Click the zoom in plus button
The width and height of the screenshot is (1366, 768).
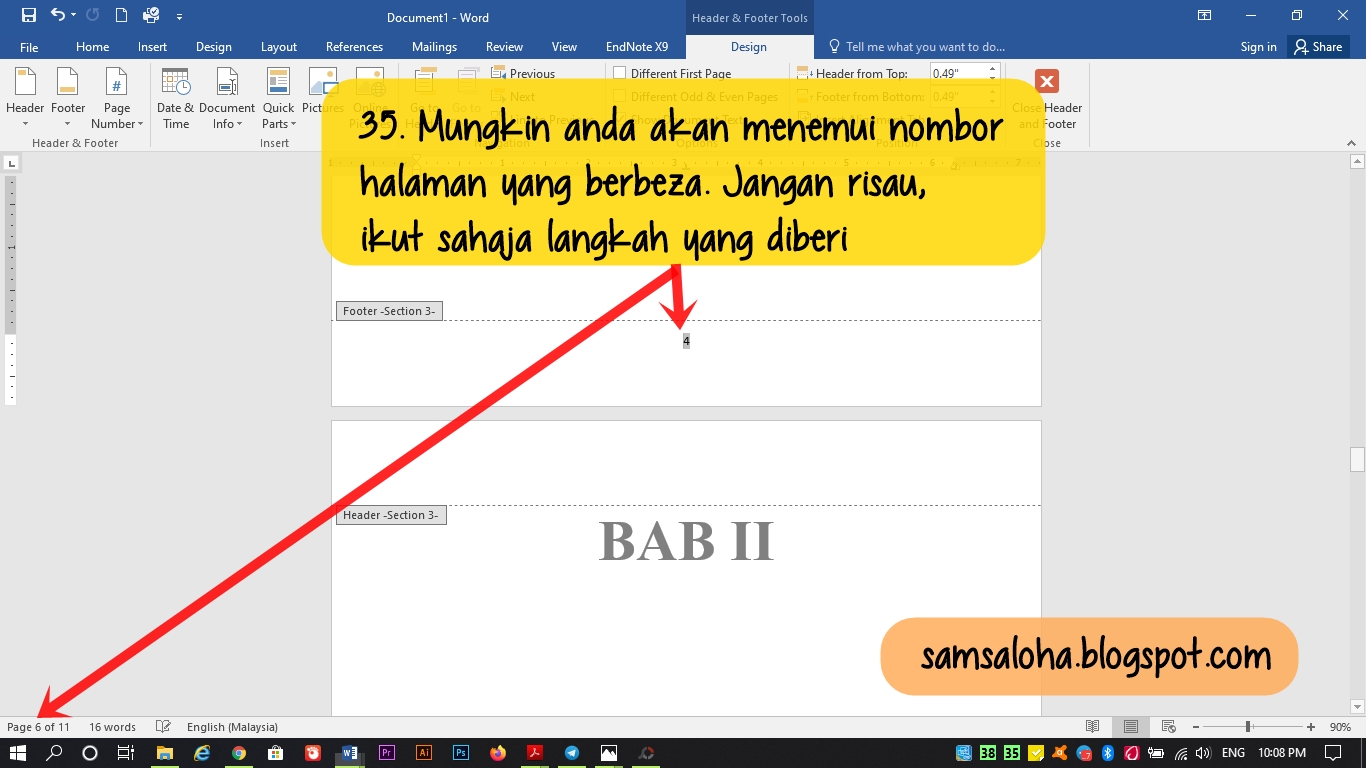click(x=1310, y=727)
